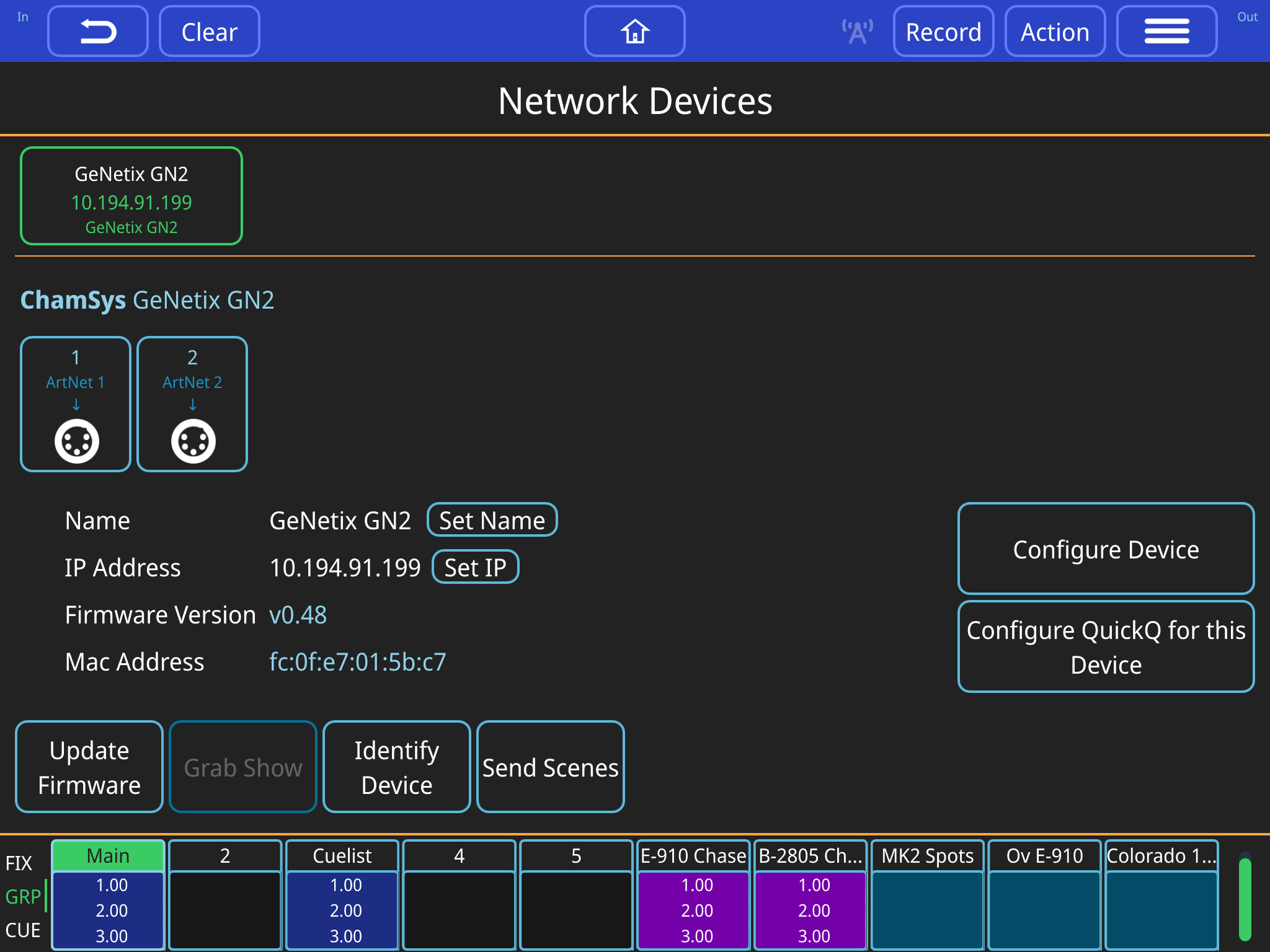1270x952 pixels.
Task: Click Set Name for the device
Action: coord(492,520)
